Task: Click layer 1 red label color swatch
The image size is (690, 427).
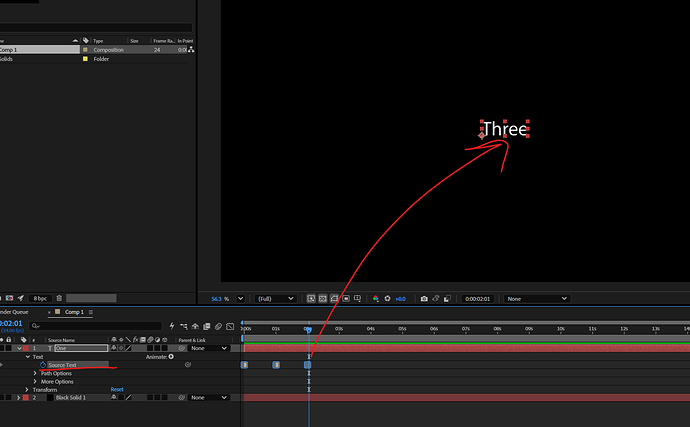Action: click(26, 348)
